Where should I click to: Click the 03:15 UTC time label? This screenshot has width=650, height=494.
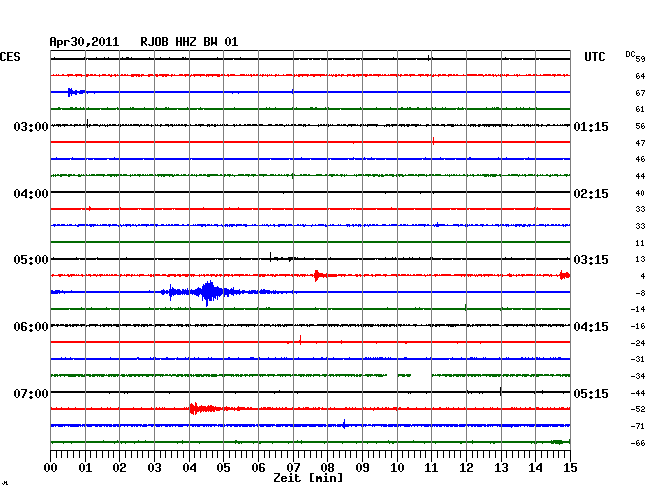click(591, 260)
